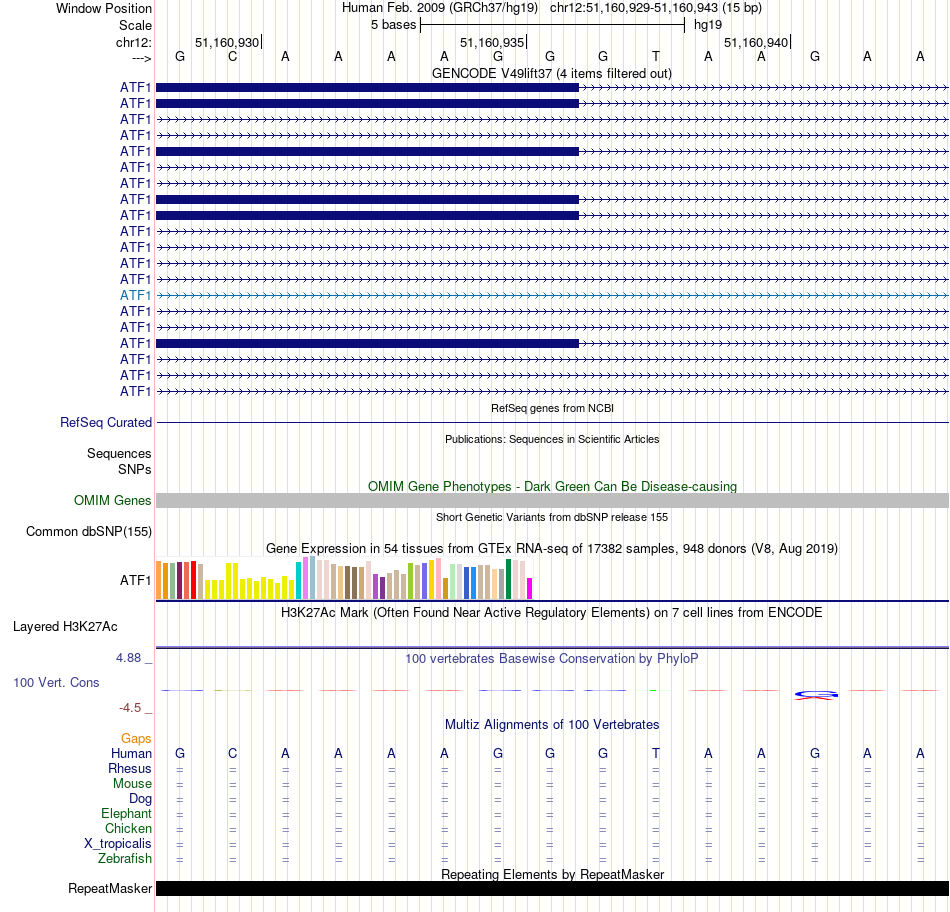Open OMIM Gene Phenotypes track title

552,486
